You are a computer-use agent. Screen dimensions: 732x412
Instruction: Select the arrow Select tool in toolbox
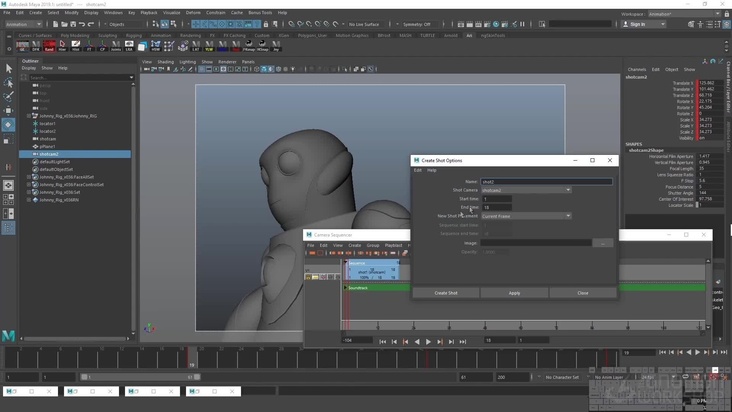click(8, 69)
